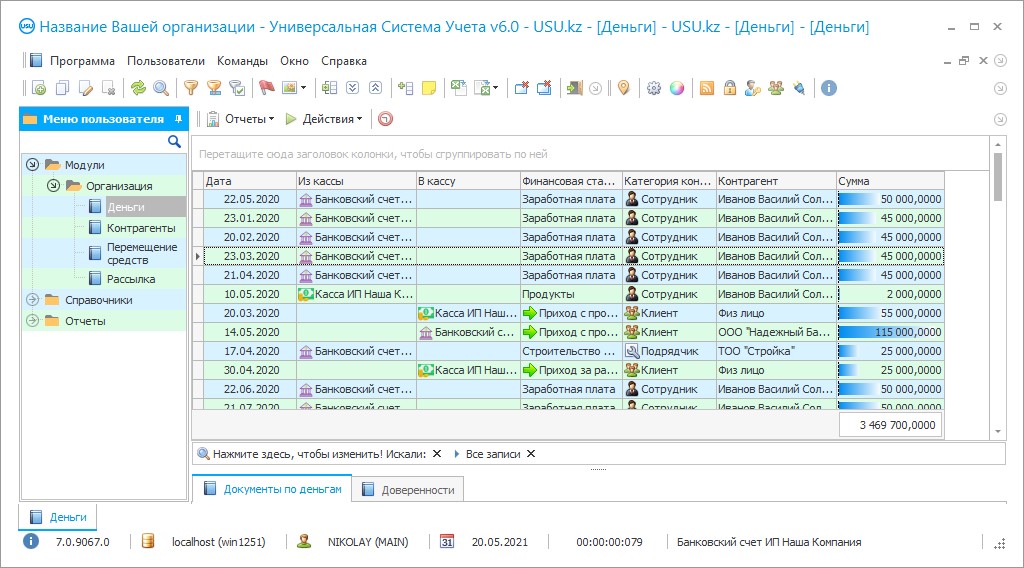Click the bottom Деньги window tab
Viewport: 1024px width, 568px height.
pyautogui.click(x=58, y=517)
